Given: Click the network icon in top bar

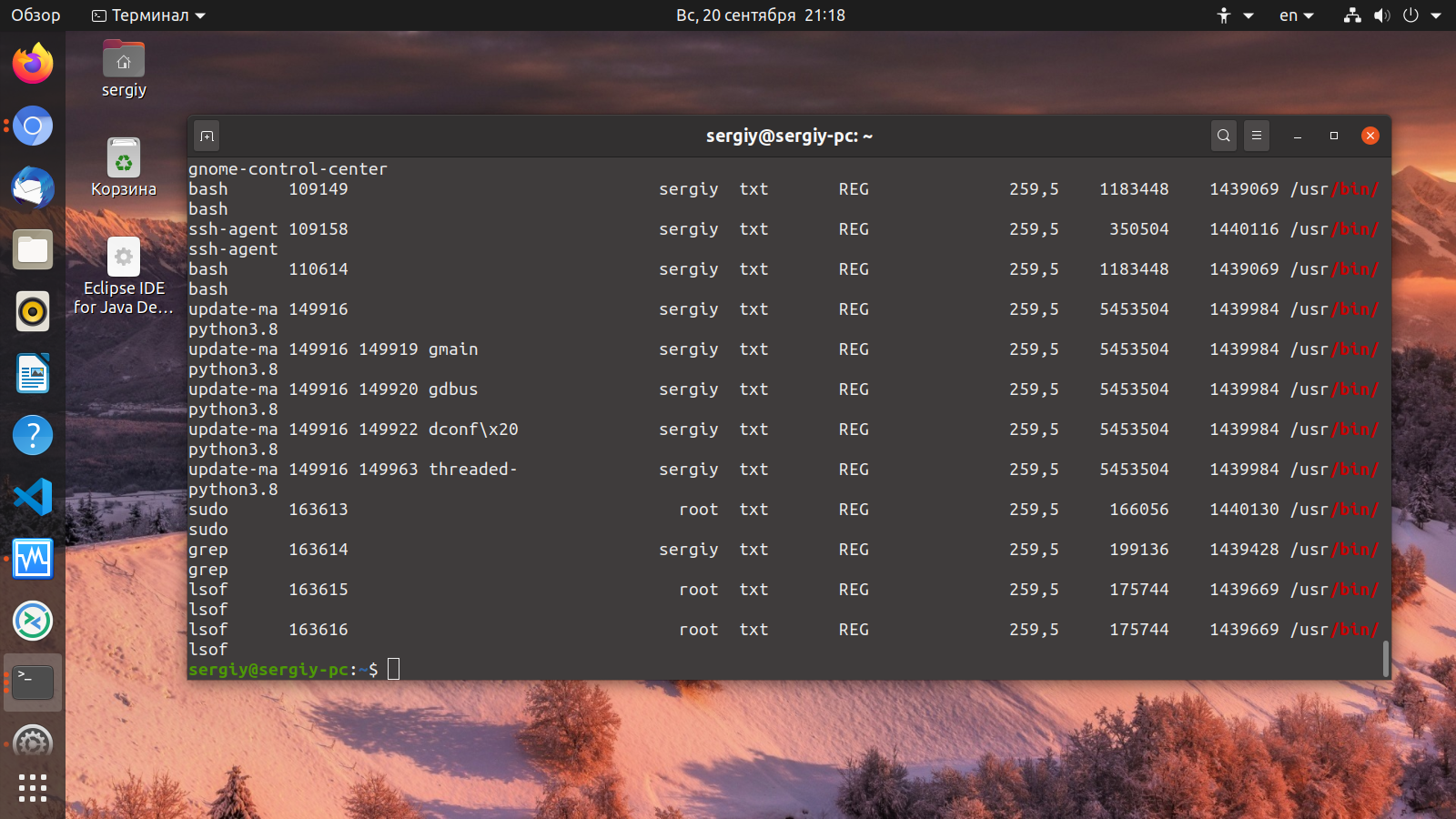Looking at the screenshot, I should pyautogui.click(x=1352, y=15).
